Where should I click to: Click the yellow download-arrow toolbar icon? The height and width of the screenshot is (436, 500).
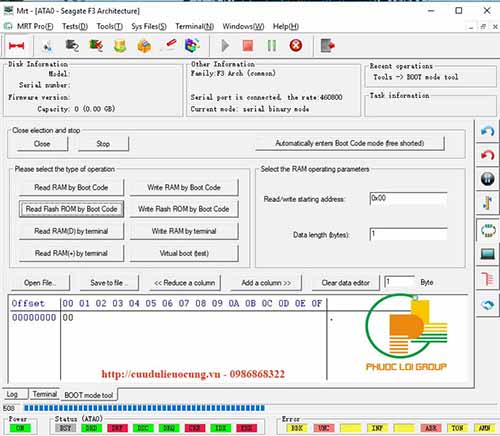(x=120, y=46)
